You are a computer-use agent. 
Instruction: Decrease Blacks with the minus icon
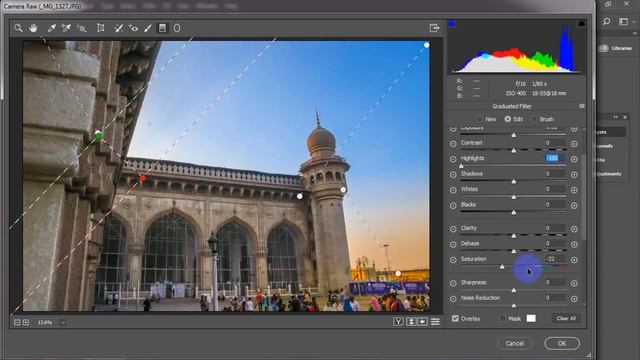[x=453, y=206]
